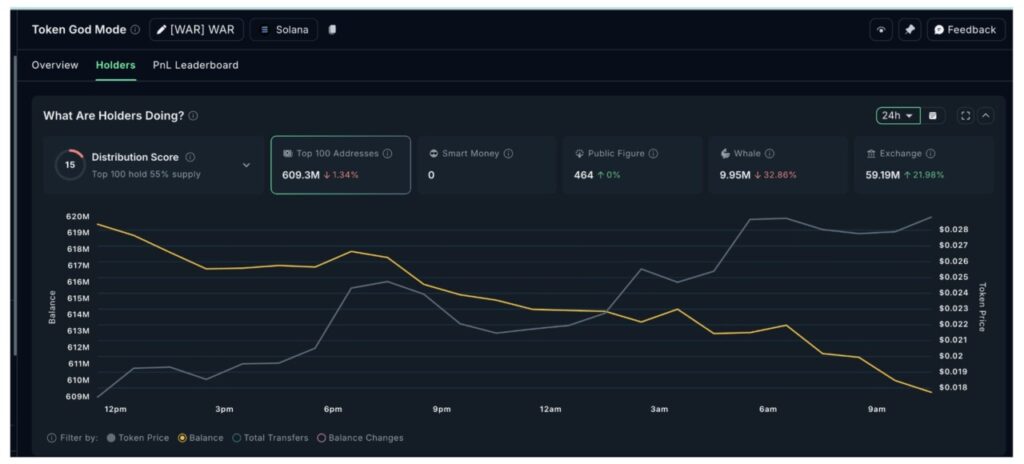Open the Solana chain selector
Screen dimensions: 1024x464
coord(284,30)
